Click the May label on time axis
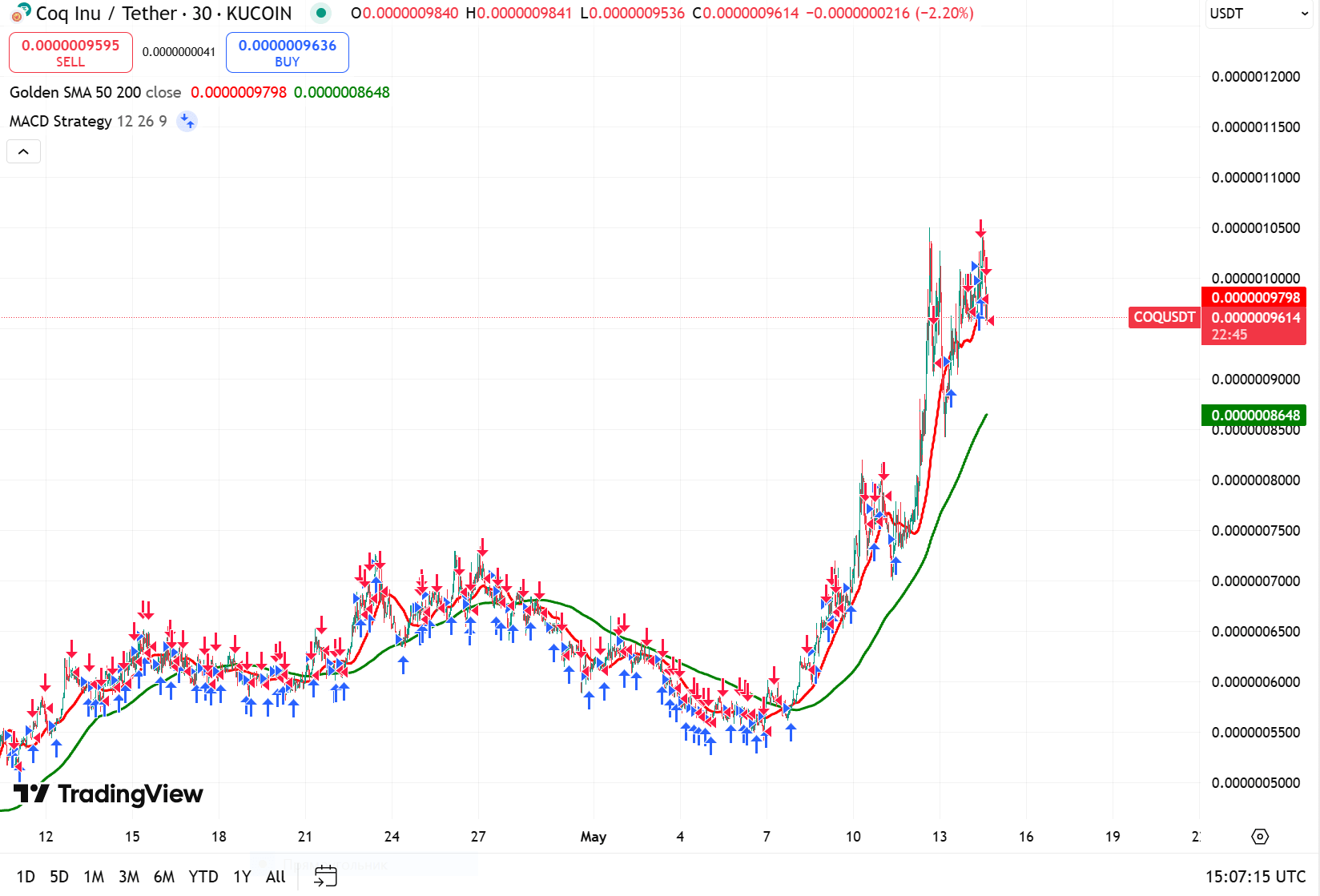1320x896 pixels. point(593,837)
